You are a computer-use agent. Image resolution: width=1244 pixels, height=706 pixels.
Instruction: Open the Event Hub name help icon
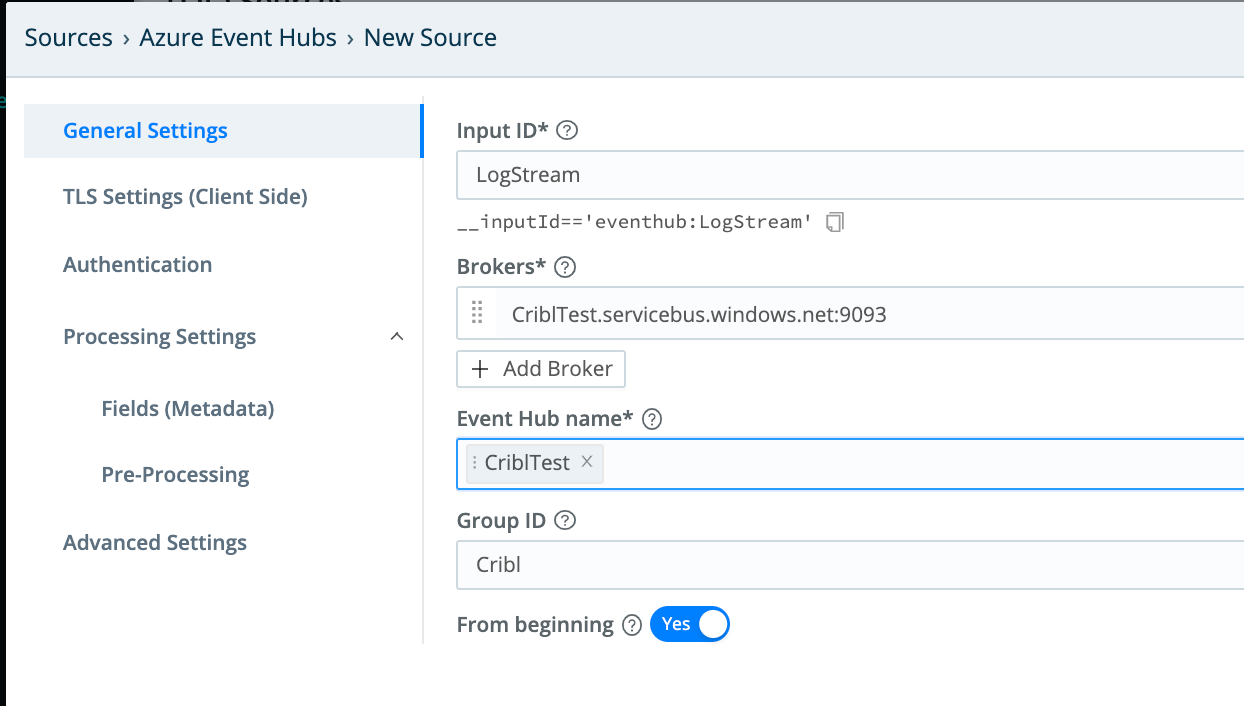click(x=652, y=419)
